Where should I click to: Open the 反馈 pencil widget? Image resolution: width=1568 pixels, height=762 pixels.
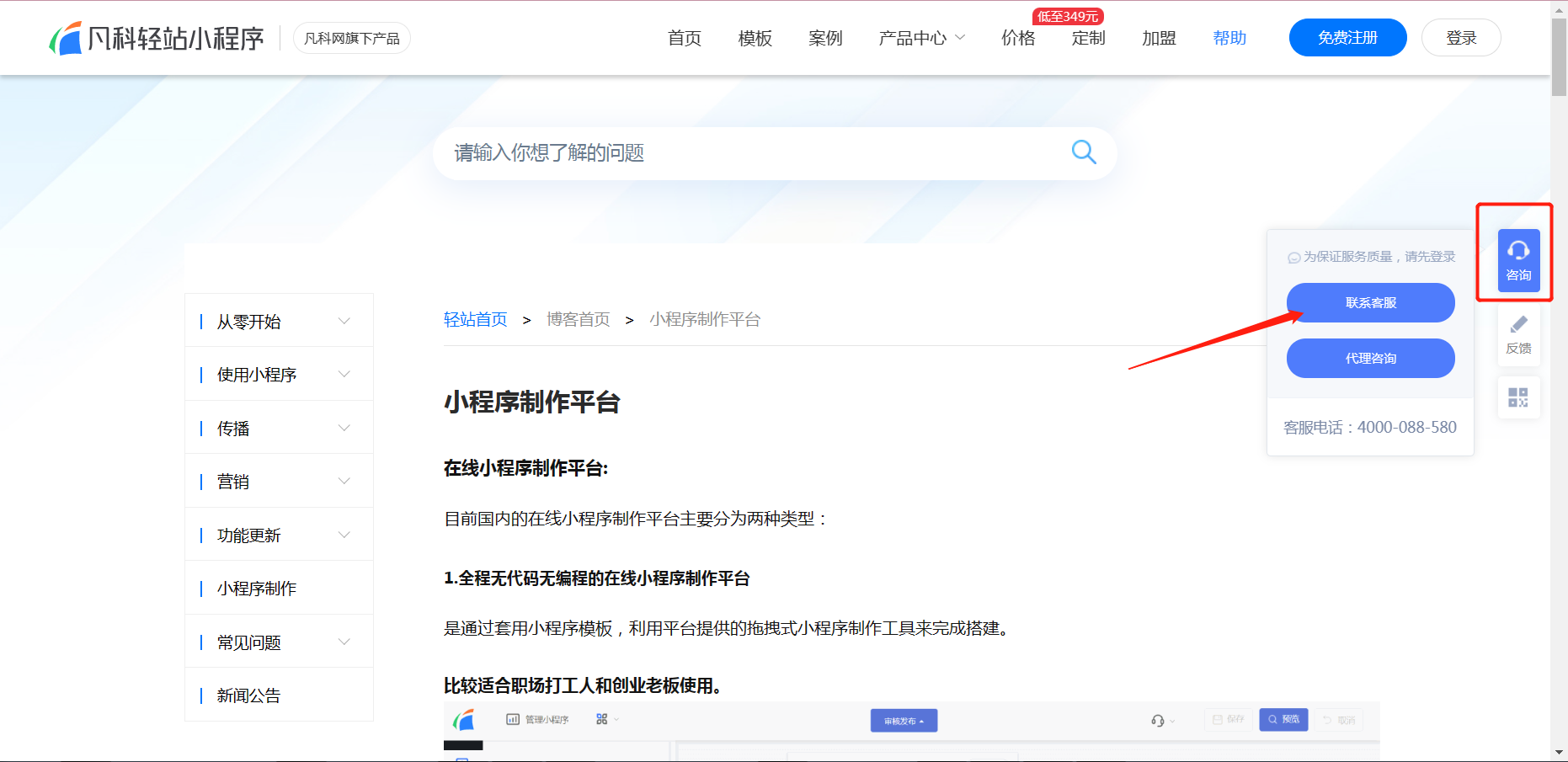point(1518,335)
